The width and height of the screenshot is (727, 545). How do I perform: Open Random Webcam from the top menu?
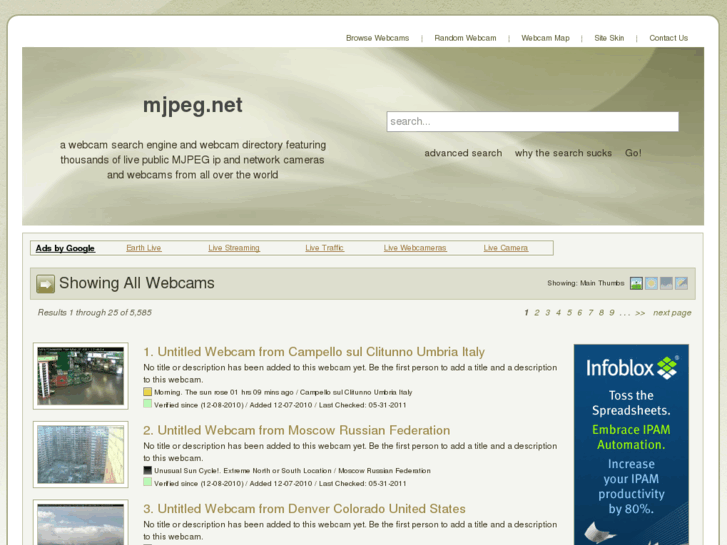point(465,38)
